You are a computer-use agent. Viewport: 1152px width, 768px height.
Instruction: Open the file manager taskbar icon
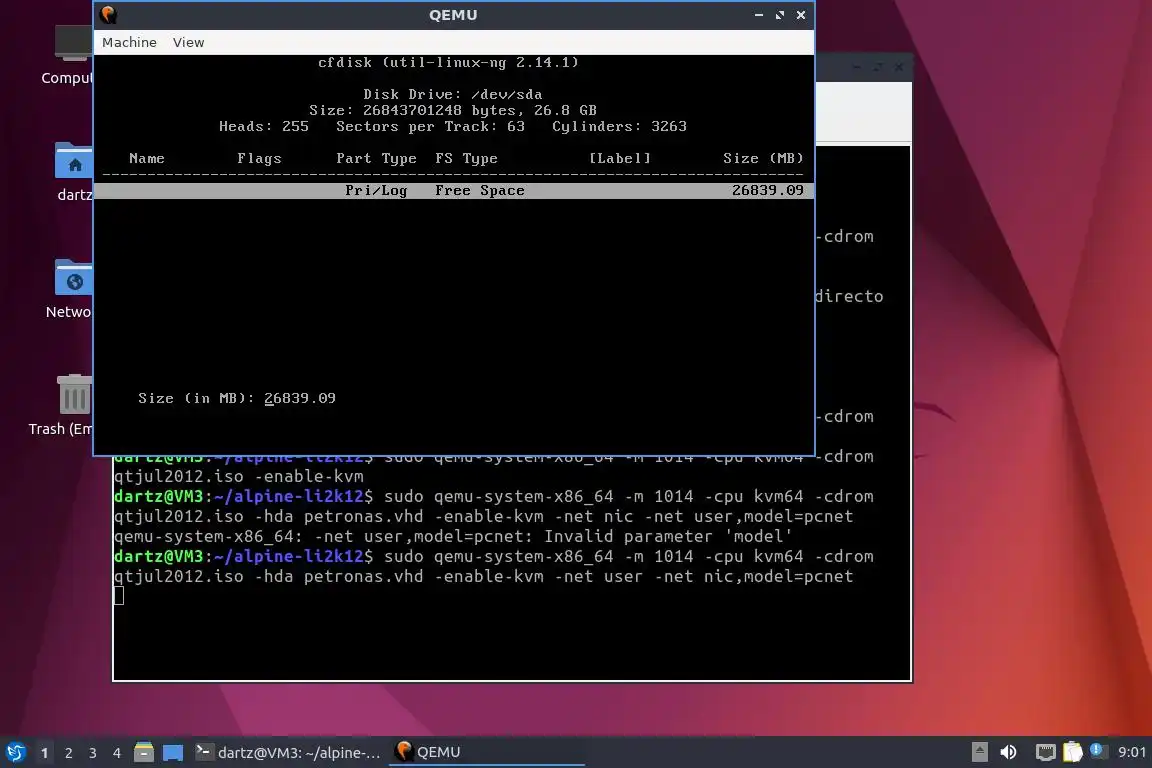point(144,752)
